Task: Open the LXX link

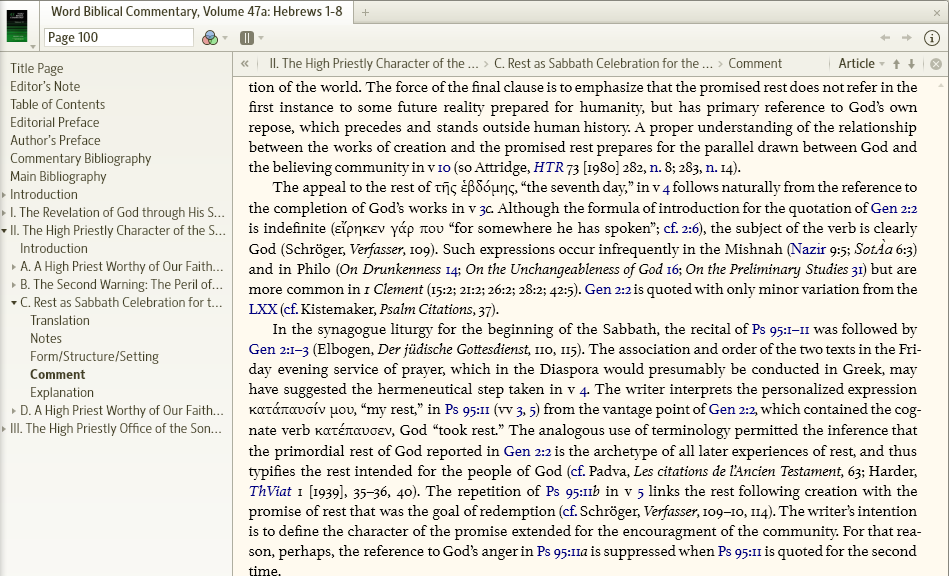Action: (263, 309)
